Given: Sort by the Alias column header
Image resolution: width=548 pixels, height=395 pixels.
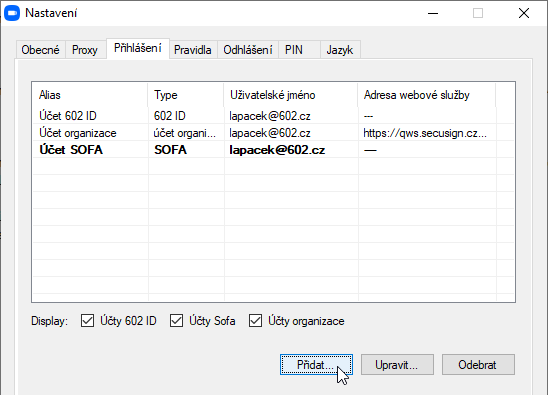Looking at the screenshot, I should (90, 95).
